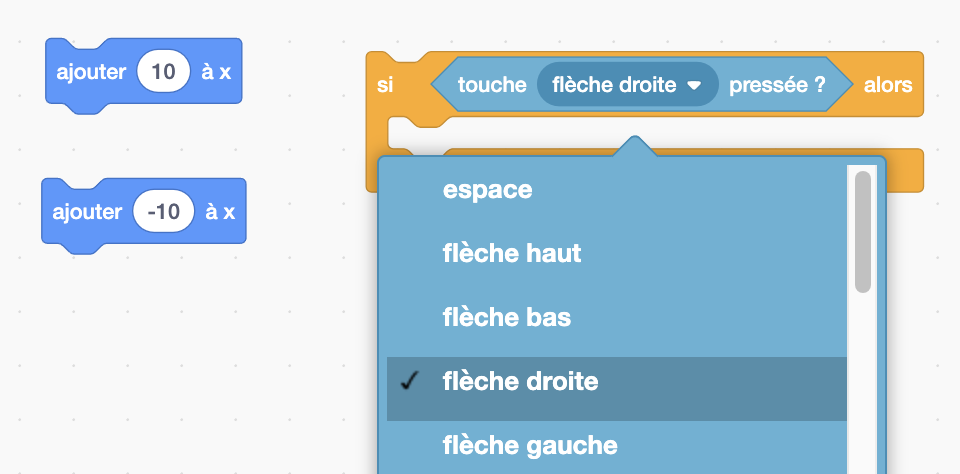
Task: Click 'touche' label on the sensing block
Action: click(492, 85)
